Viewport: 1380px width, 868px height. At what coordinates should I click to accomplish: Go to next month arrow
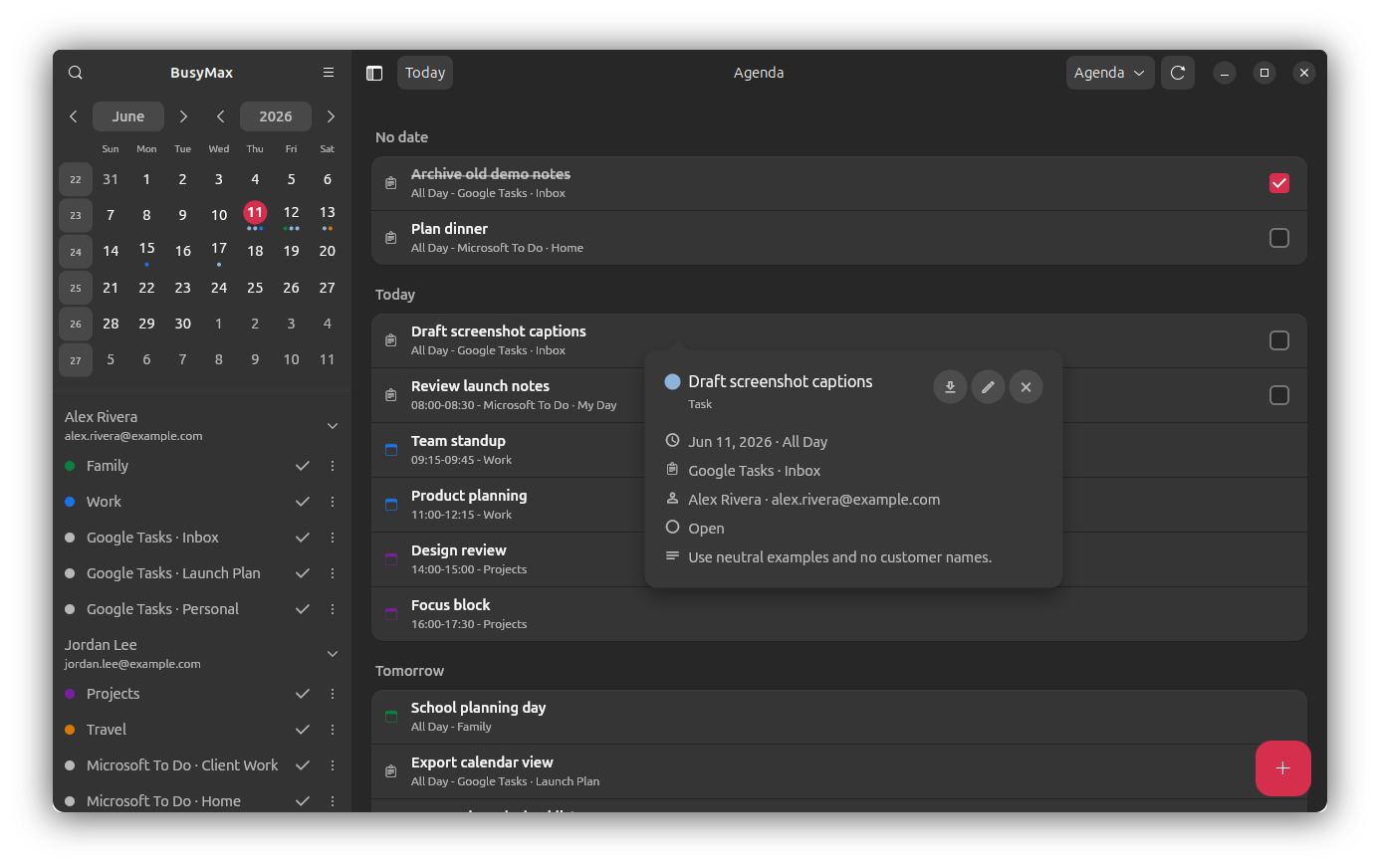click(183, 116)
